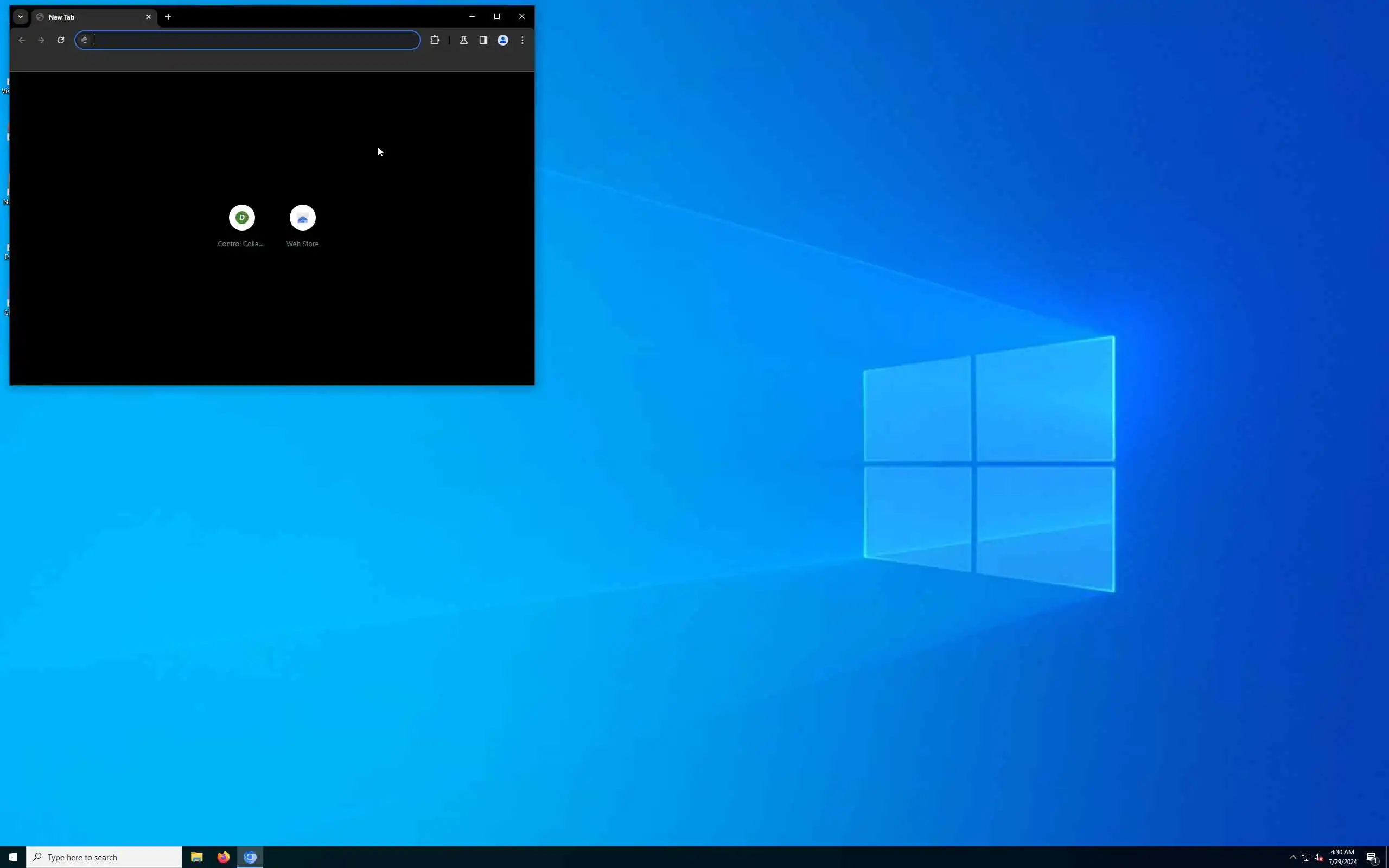
Task: Open the notification center icon
Action: coord(1372,857)
